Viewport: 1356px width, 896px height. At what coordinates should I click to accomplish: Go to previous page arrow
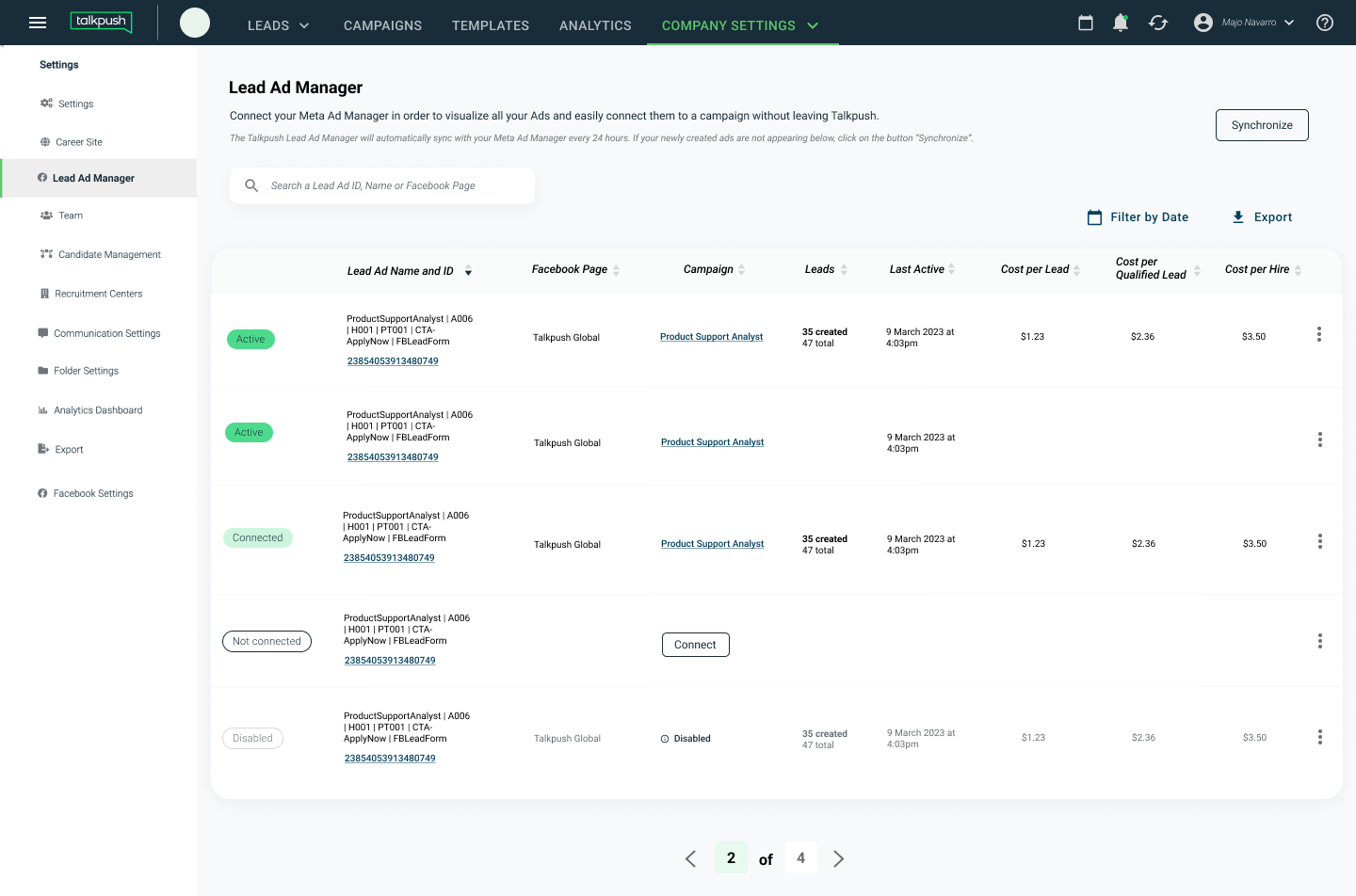690,858
